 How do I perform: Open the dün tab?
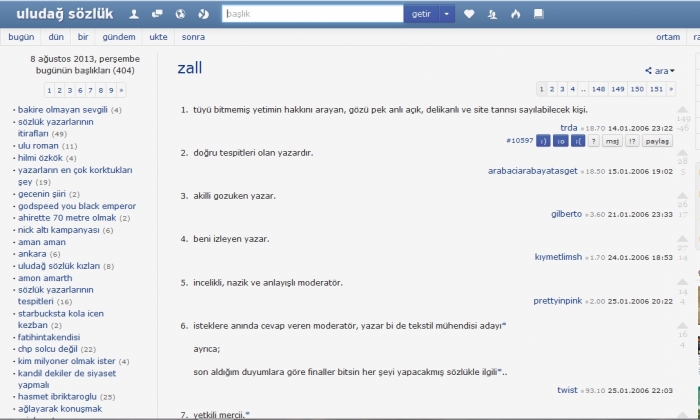pos(56,37)
